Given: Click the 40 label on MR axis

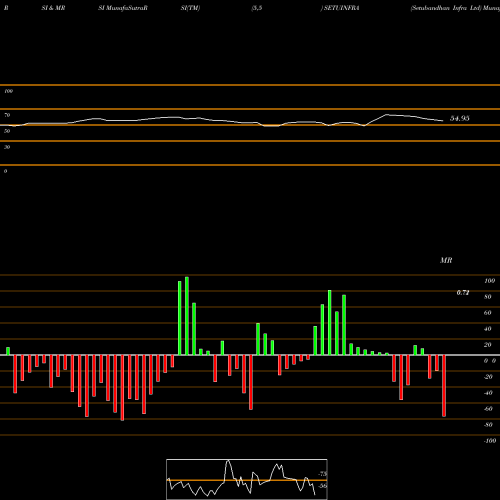Looking at the screenshot, I should tap(488, 329).
